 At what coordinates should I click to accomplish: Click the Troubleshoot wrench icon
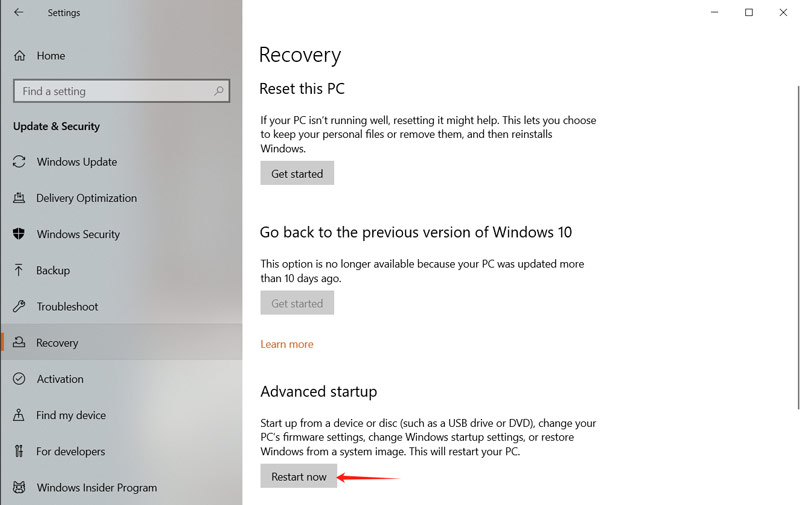coord(19,306)
